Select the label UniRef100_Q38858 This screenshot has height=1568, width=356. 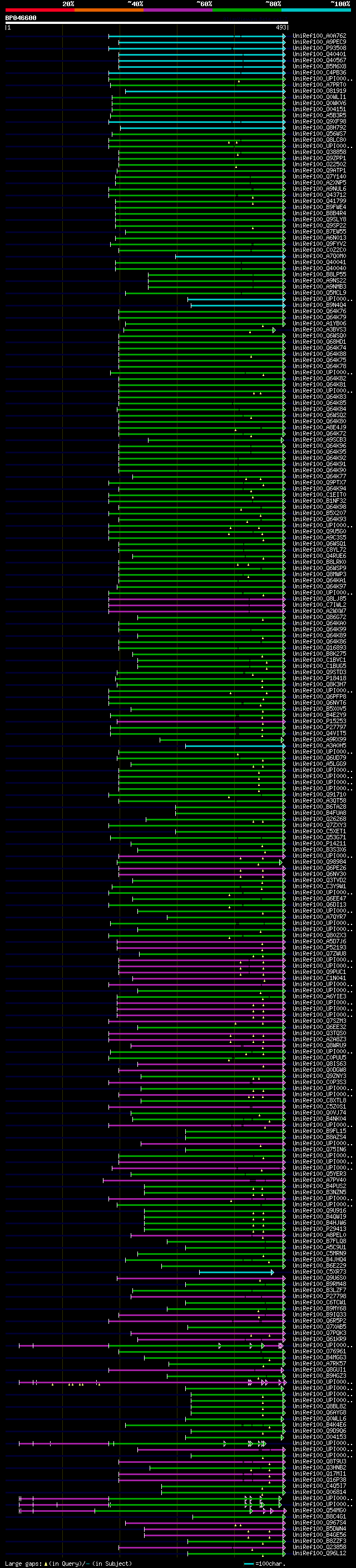pyautogui.click(x=319, y=152)
